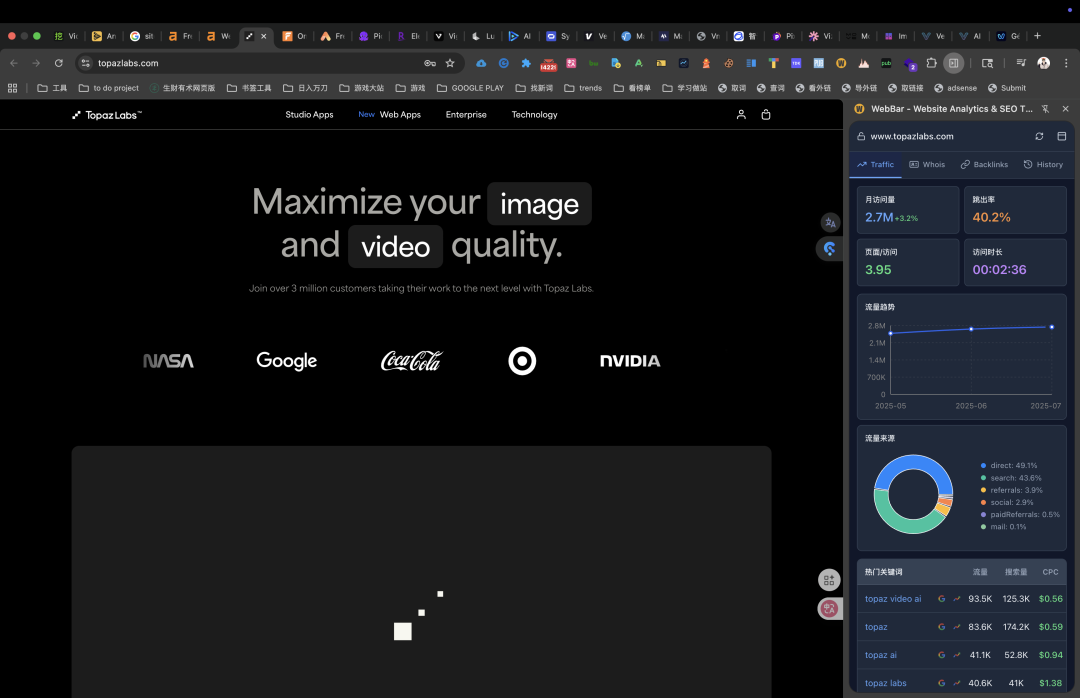Click the 'search: 43.6%' legend entry
The image size is (1080, 698).
pyautogui.click(x=1011, y=478)
